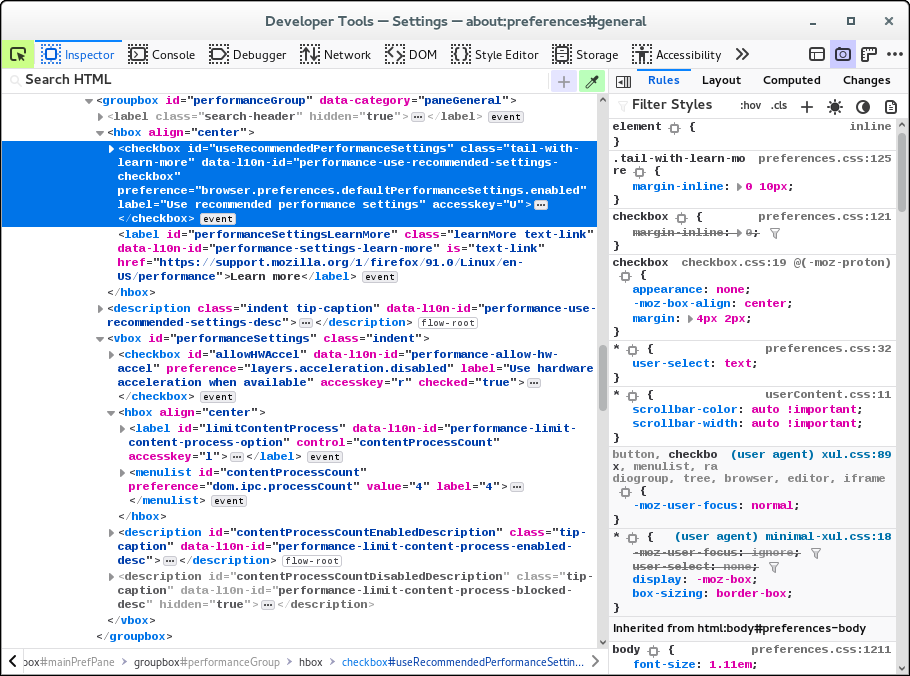Screen dimensions: 910x676
Task: Toggle light color scheme simulation (sun icon)
Action: pos(835,106)
